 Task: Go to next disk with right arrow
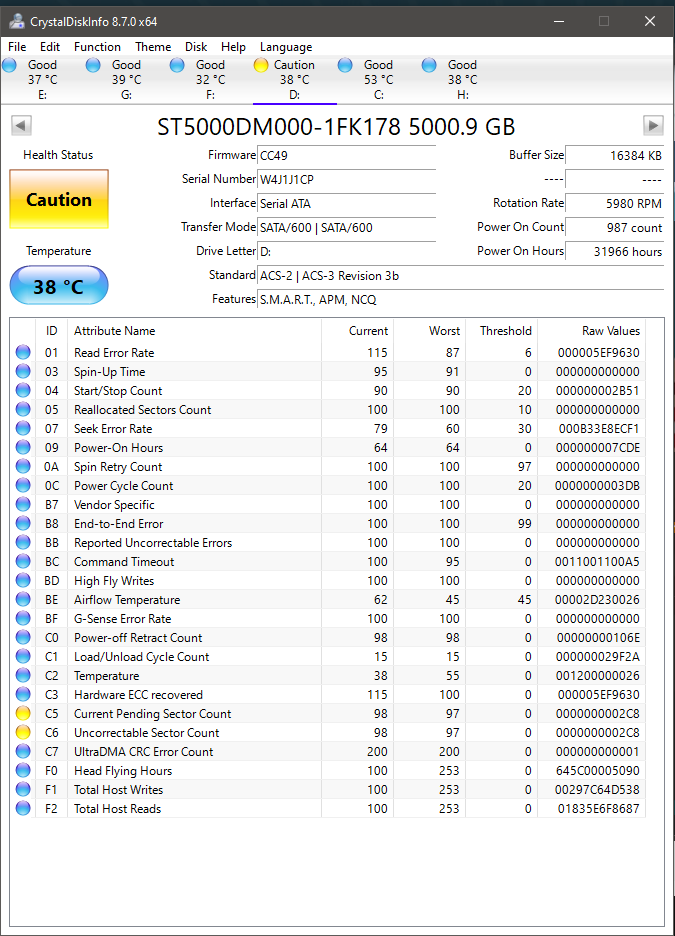[x=653, y=126]
